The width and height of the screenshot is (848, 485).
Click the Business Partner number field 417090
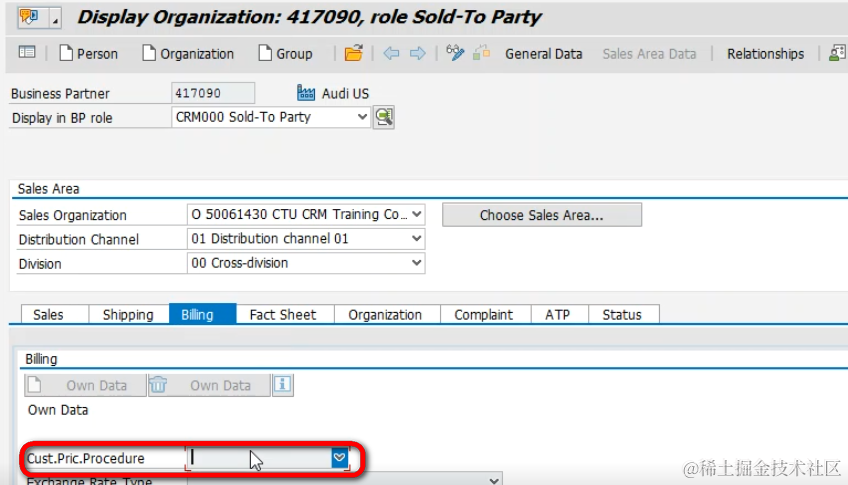click(213, 93)
